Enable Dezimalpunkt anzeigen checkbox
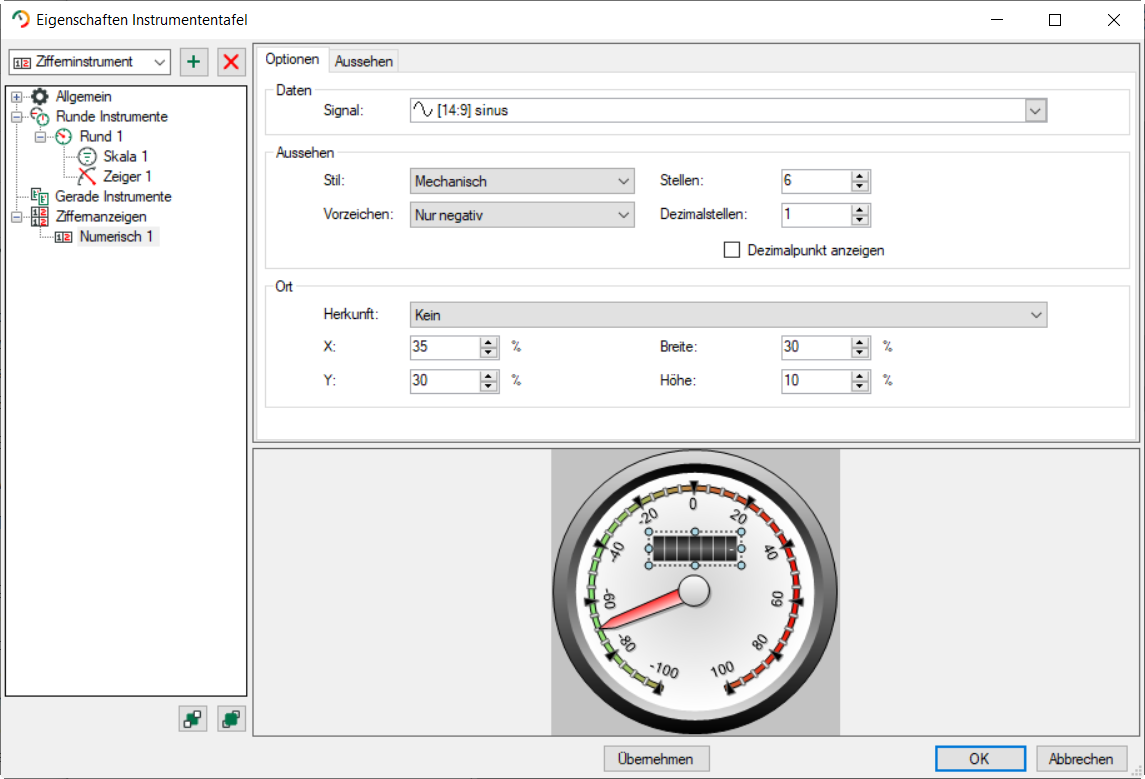This screenshot has width=1145, height=779. [x=731, y=250]
